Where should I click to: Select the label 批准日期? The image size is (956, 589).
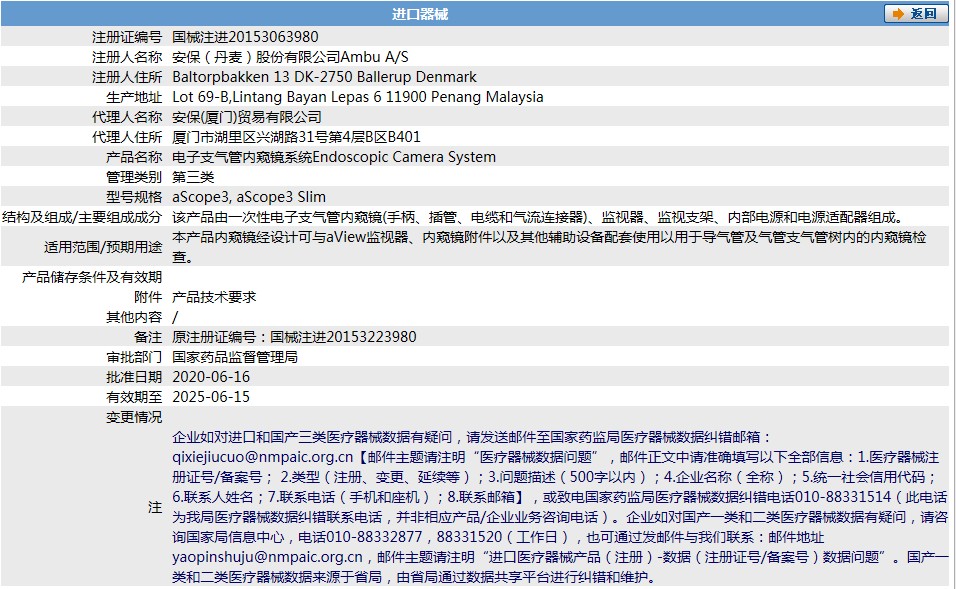pyautogui.click(x=134, y=377)
